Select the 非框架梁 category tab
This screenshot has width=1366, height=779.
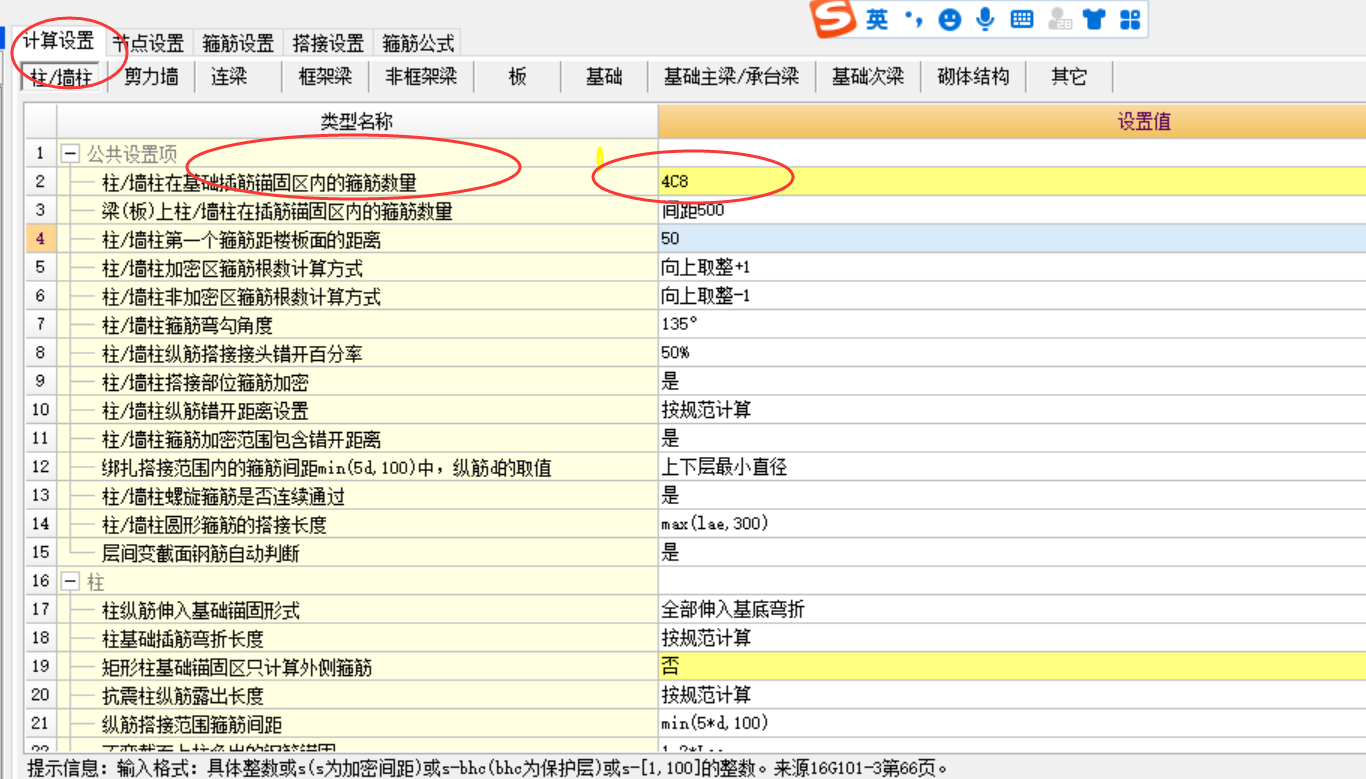(x=421, y=77)
